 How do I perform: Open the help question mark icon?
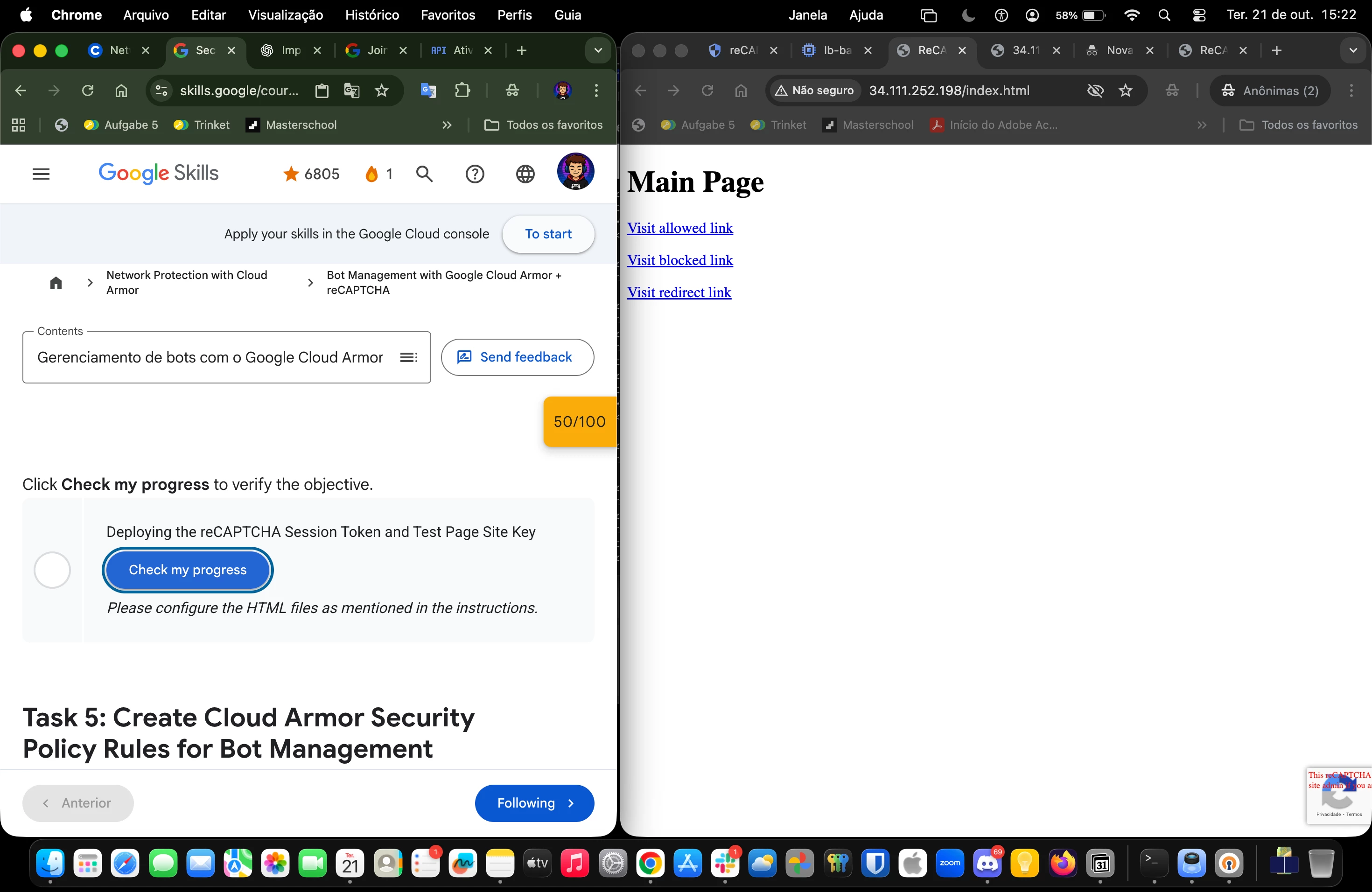click(475, 174)
